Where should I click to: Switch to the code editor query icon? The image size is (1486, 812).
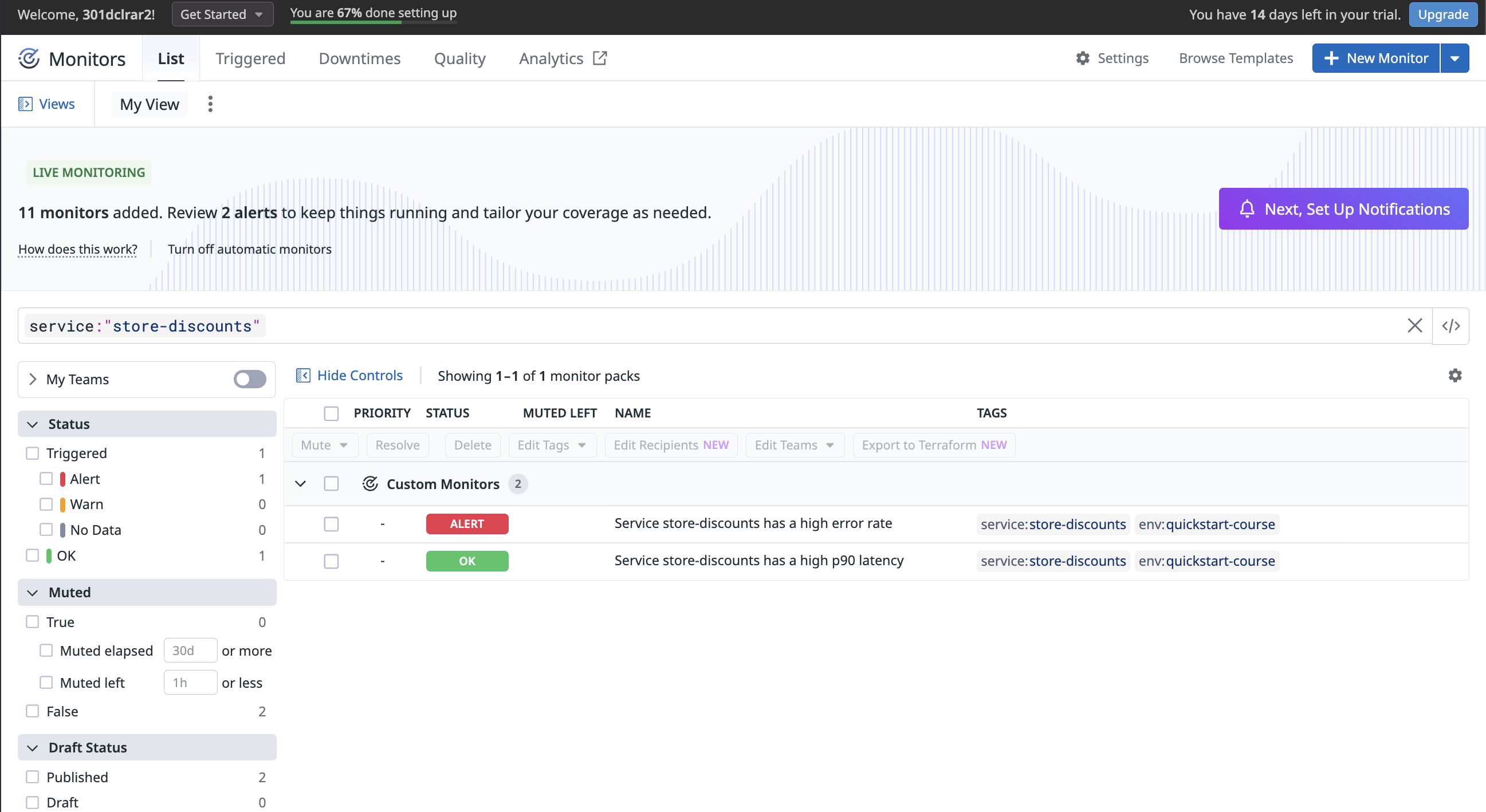pos(1451,326)
